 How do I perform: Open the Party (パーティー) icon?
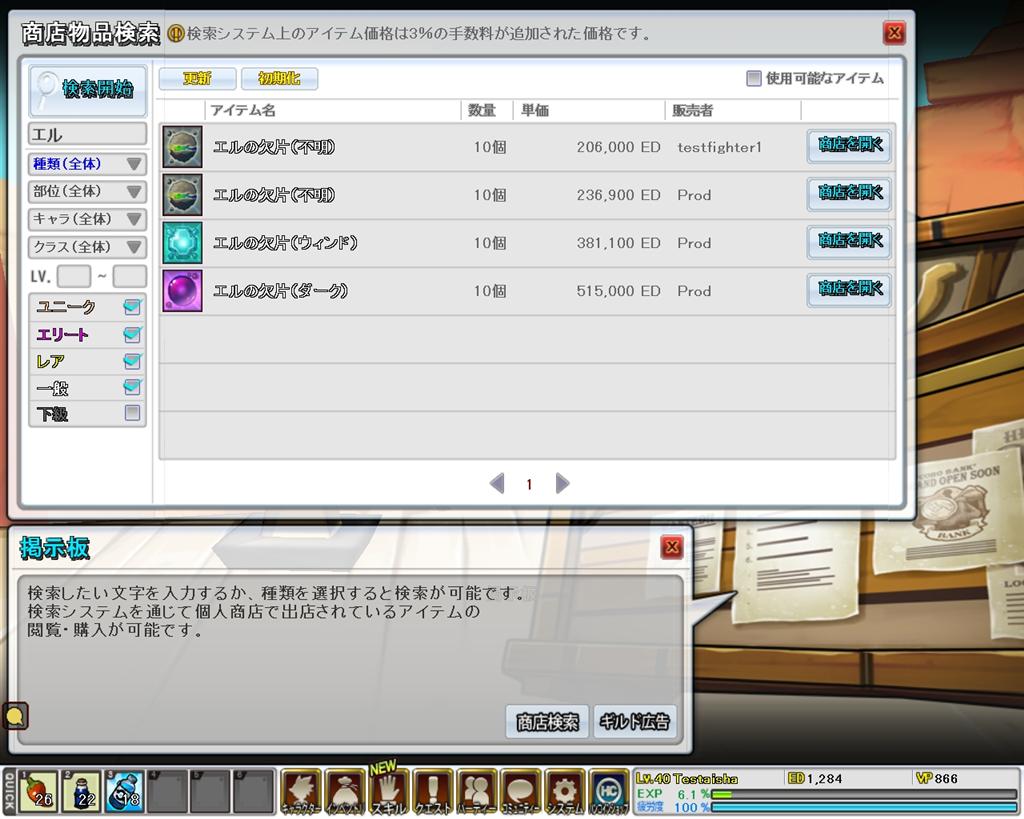pyautogui.click(x=477, y=792)
